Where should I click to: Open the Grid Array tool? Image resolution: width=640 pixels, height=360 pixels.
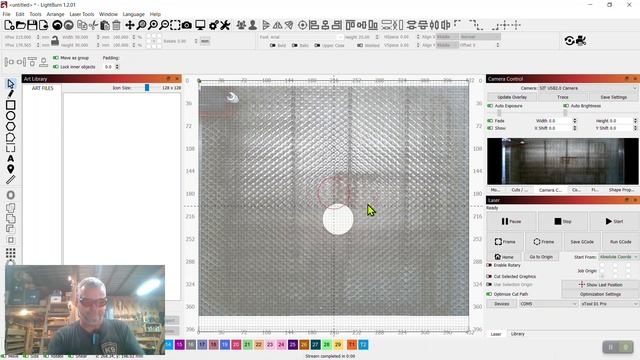tap(11, 253)
